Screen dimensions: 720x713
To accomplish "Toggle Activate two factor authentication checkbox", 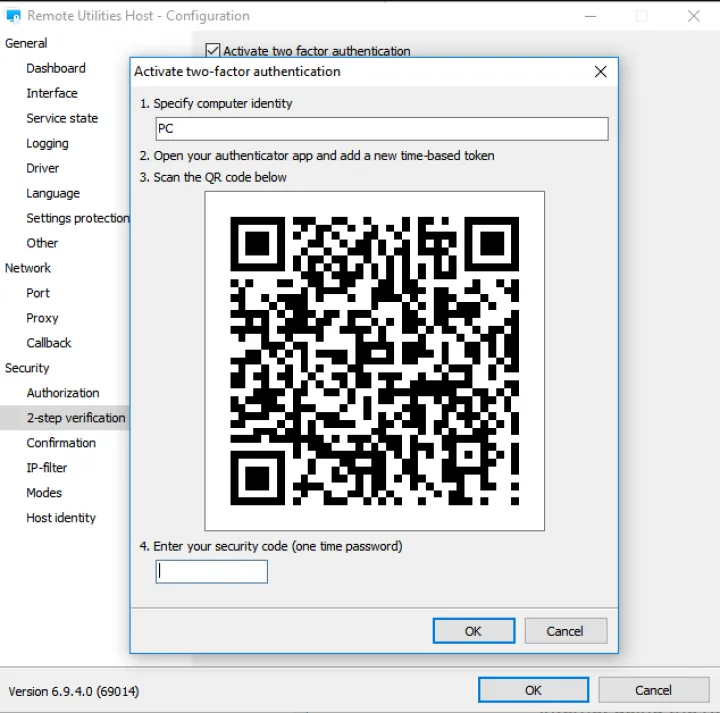I will [x=212, y=51].
